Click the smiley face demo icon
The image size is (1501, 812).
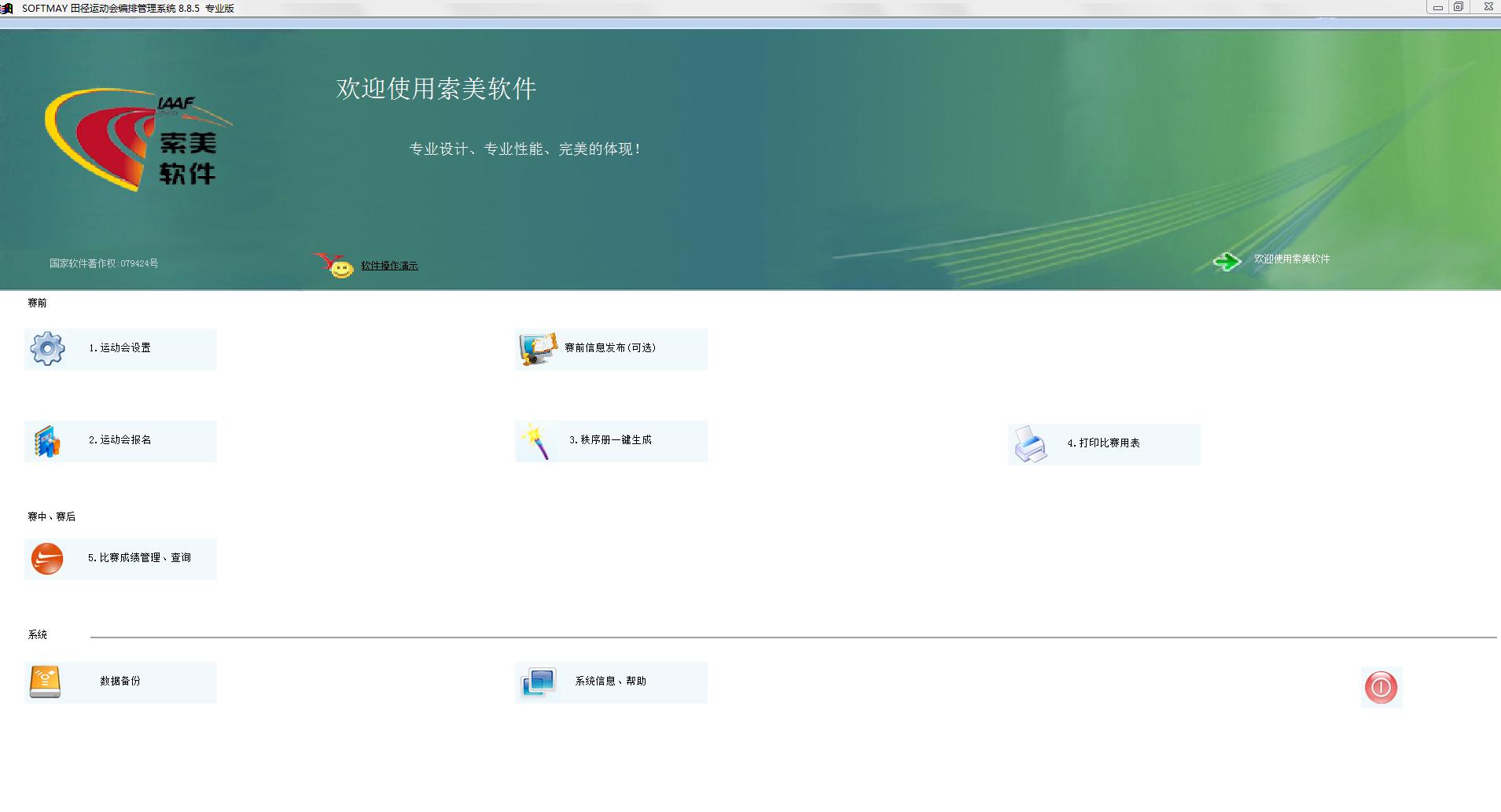click(334, 265)
